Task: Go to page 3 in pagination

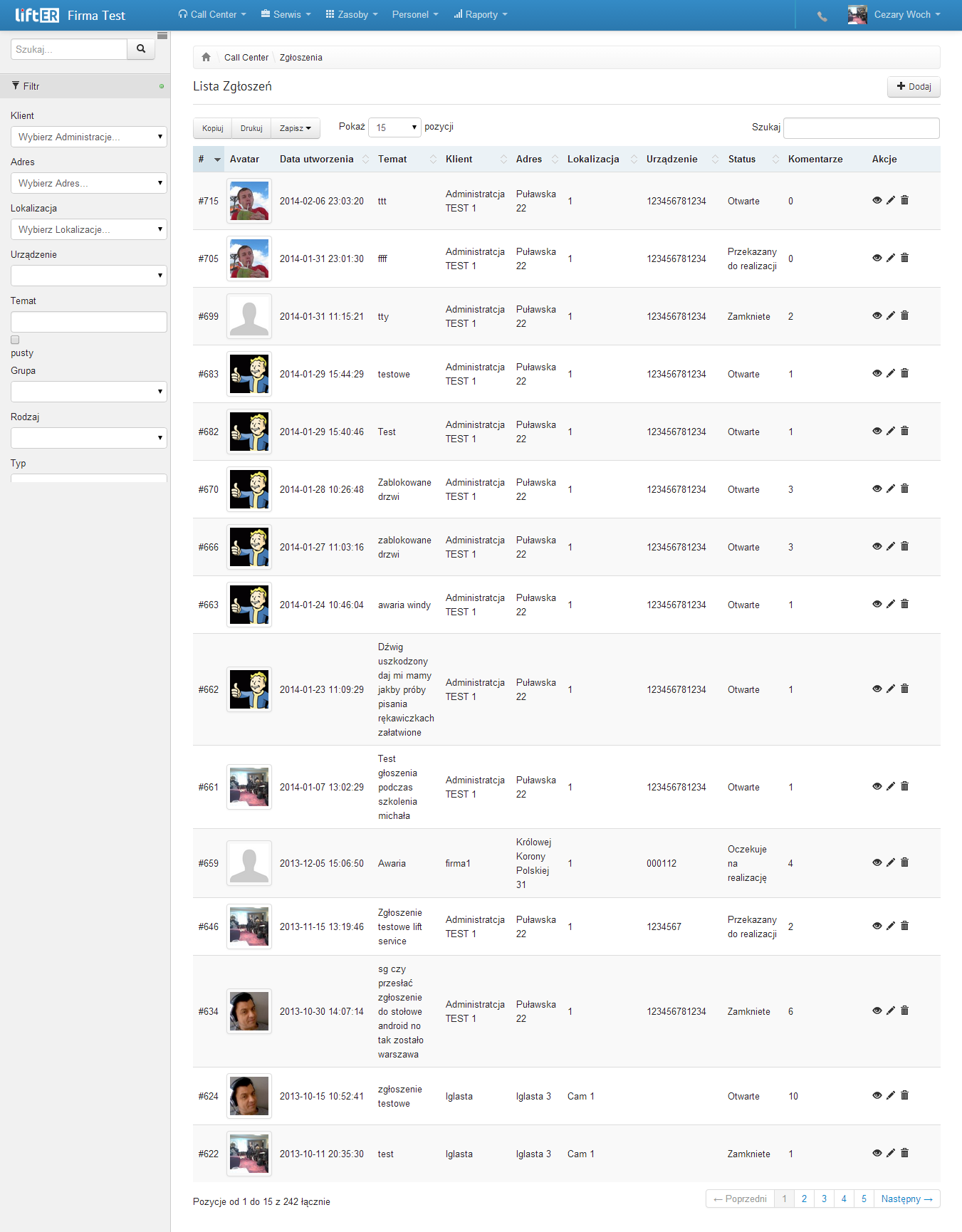Action: point(824,1199)
